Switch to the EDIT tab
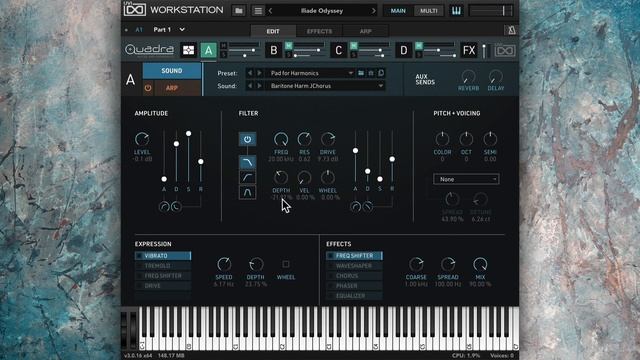Screen dimensions: 640x360 tap(273, 31)
